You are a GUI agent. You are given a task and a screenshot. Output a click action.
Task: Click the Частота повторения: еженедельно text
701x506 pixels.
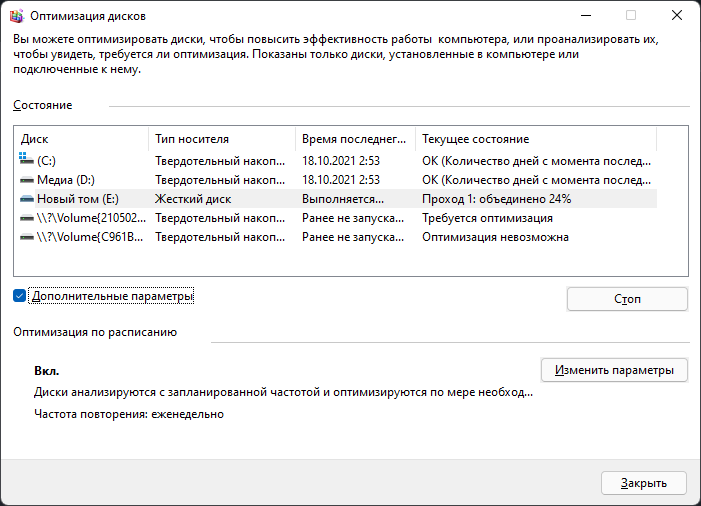(x=129, y=414)
